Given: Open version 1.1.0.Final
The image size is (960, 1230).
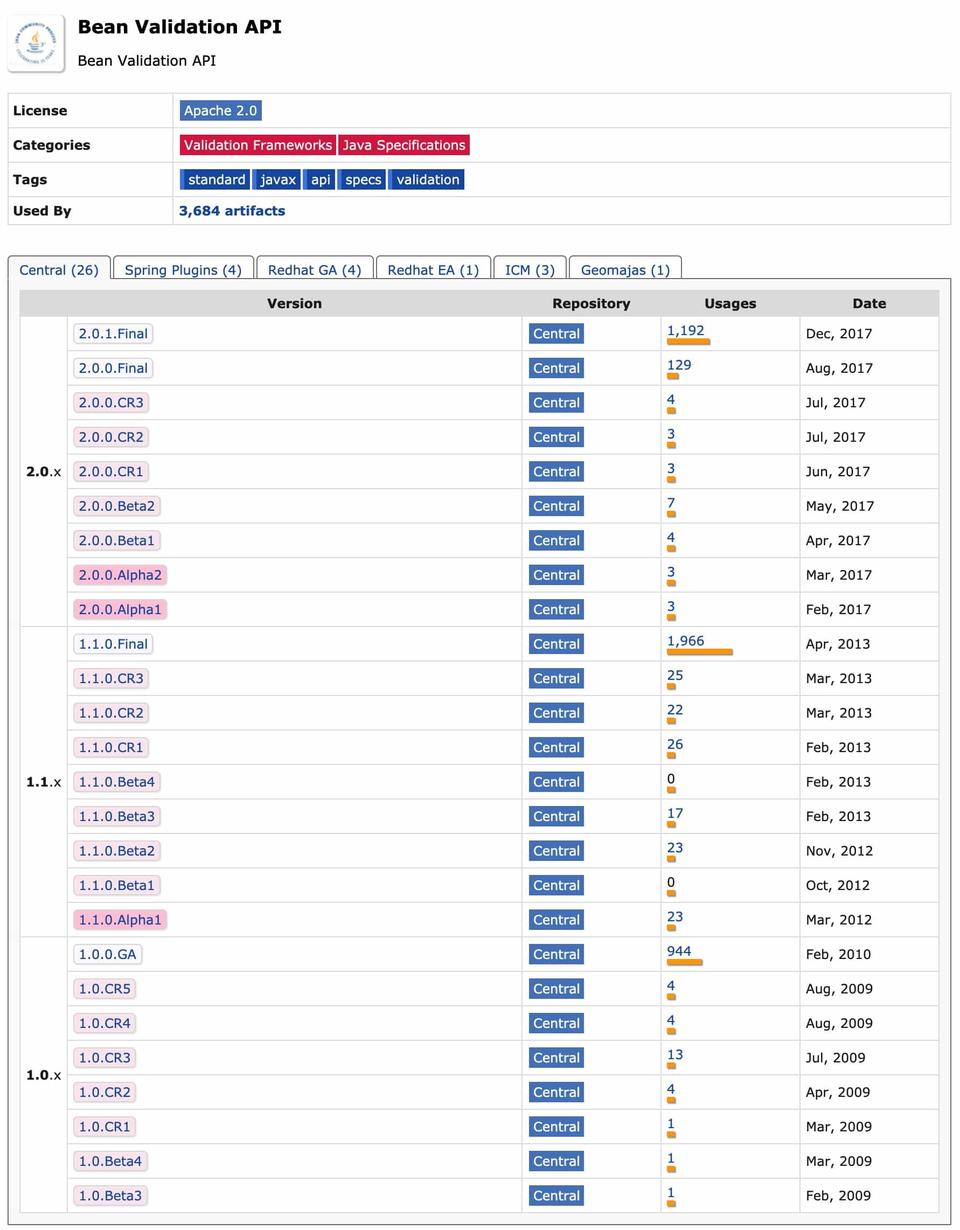Looking at the screenshot, I should (113, 644).
